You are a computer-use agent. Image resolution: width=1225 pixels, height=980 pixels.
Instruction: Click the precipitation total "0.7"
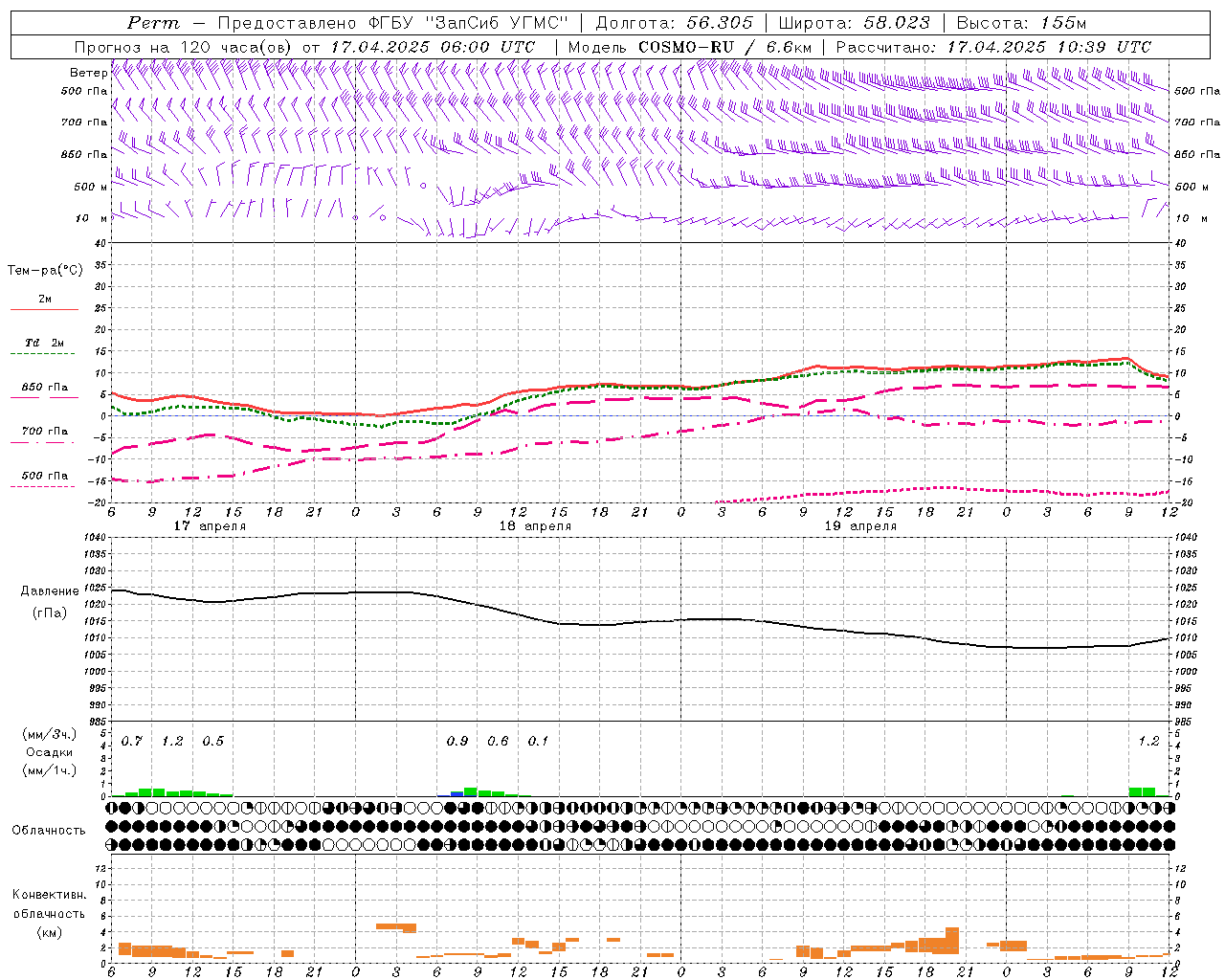coord(132,742)
